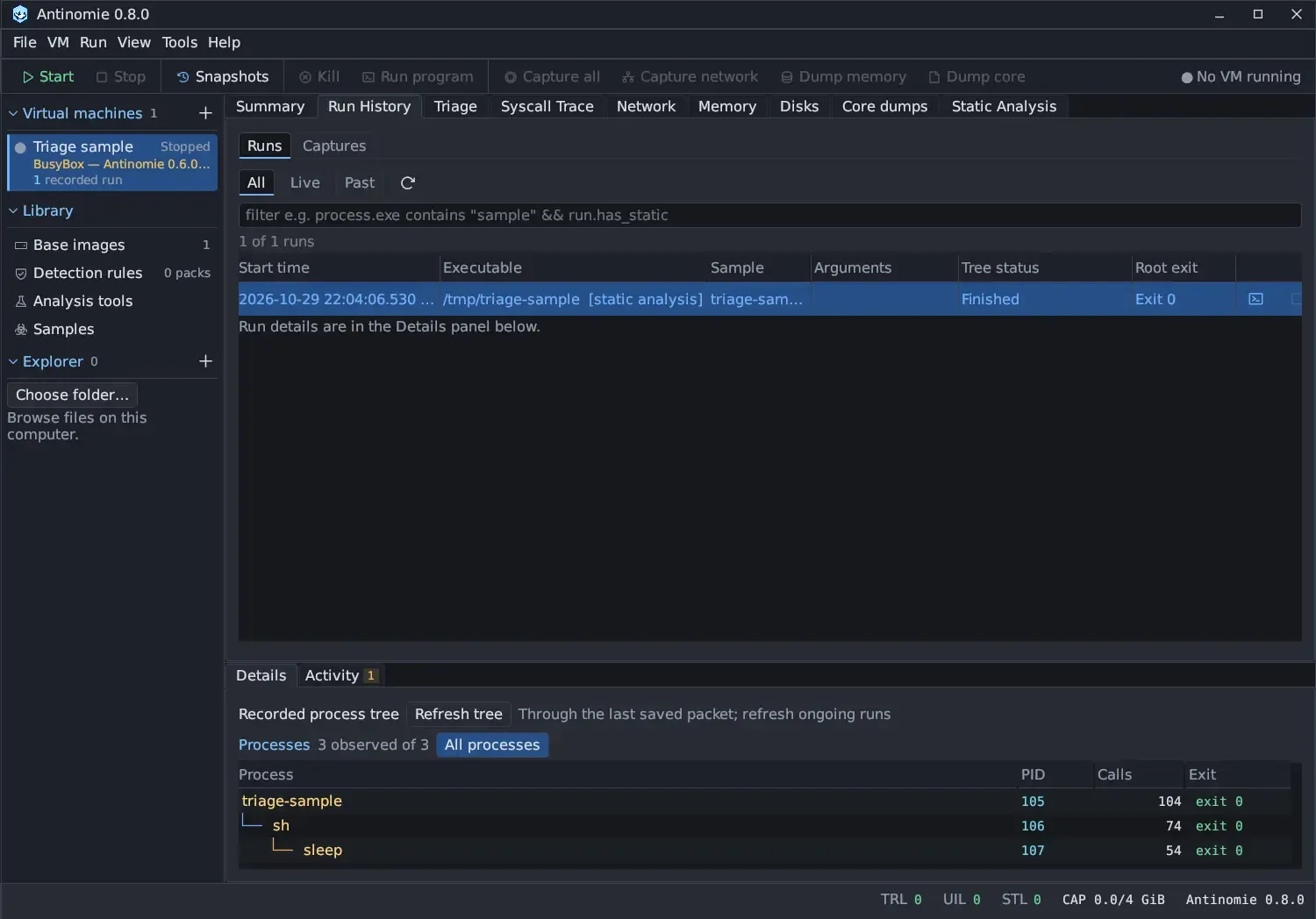Viewport: 1316px width, 919px height.
Task: Focus the run filter input field
Action: click(x=769, y=215)
